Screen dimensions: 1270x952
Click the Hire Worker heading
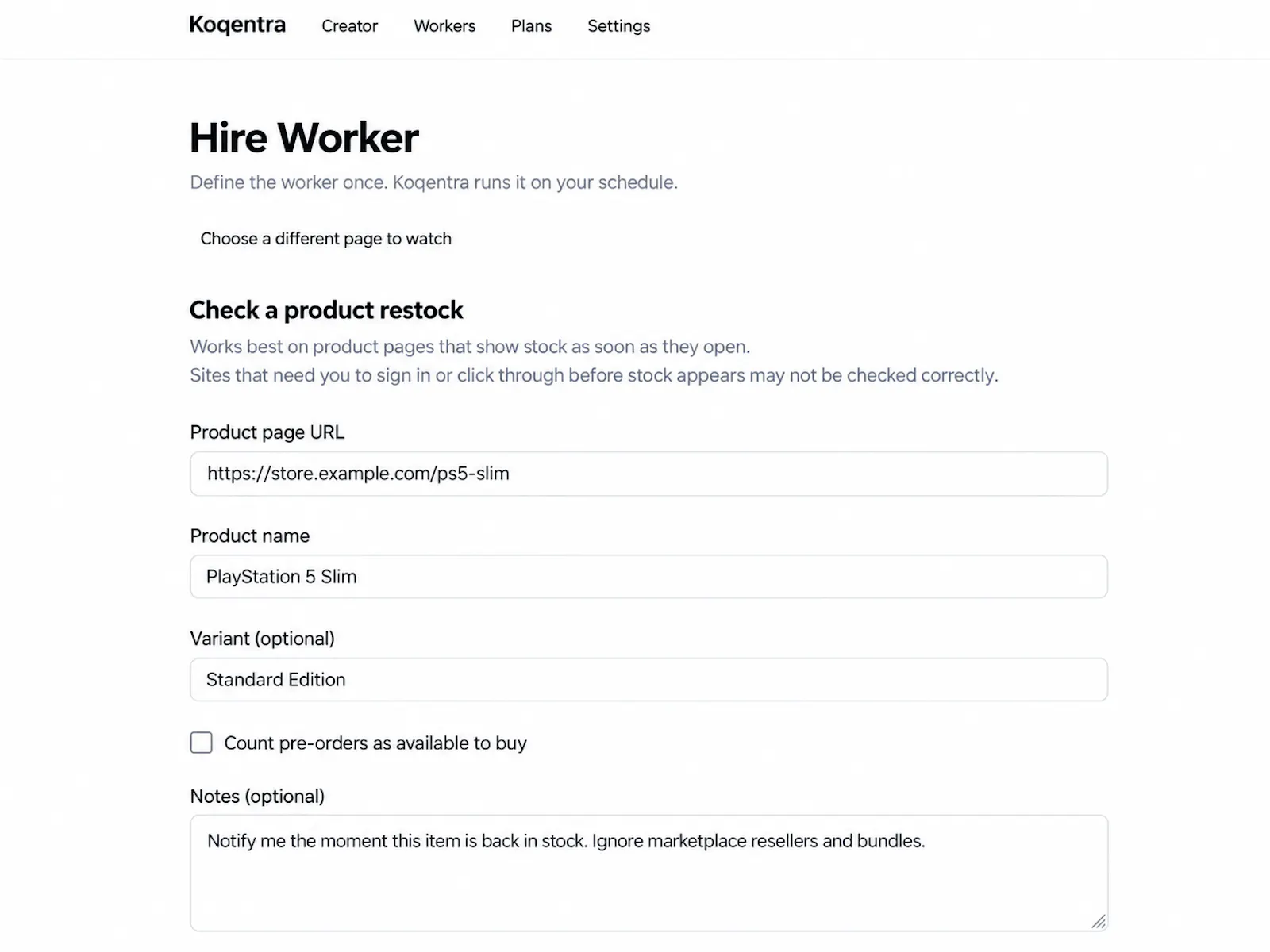tap(304, 138)
